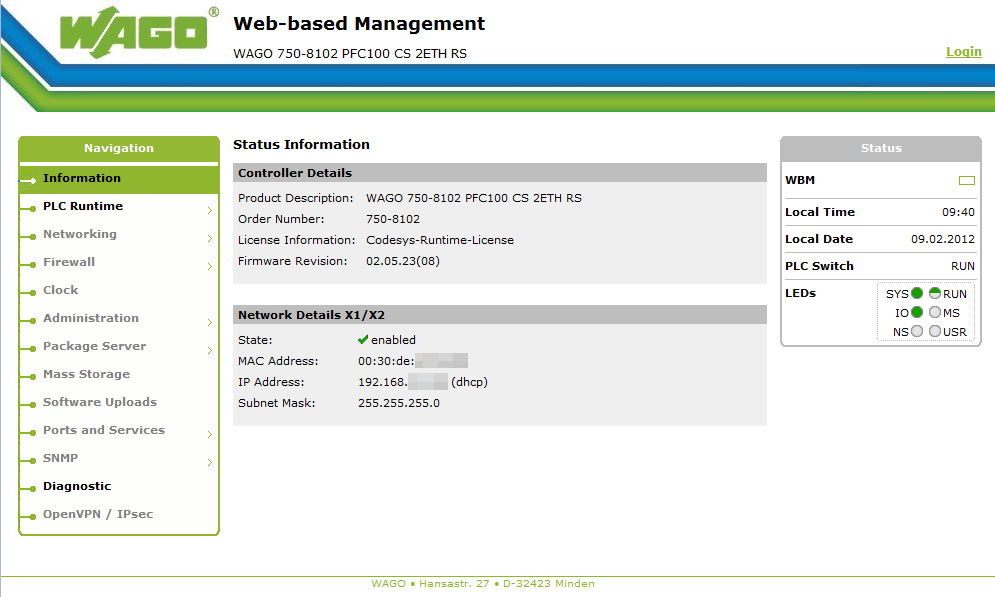
Task: Expand the PLC Runtime submenu arrow
Action: pyautogui.click(x=209, y=210)
